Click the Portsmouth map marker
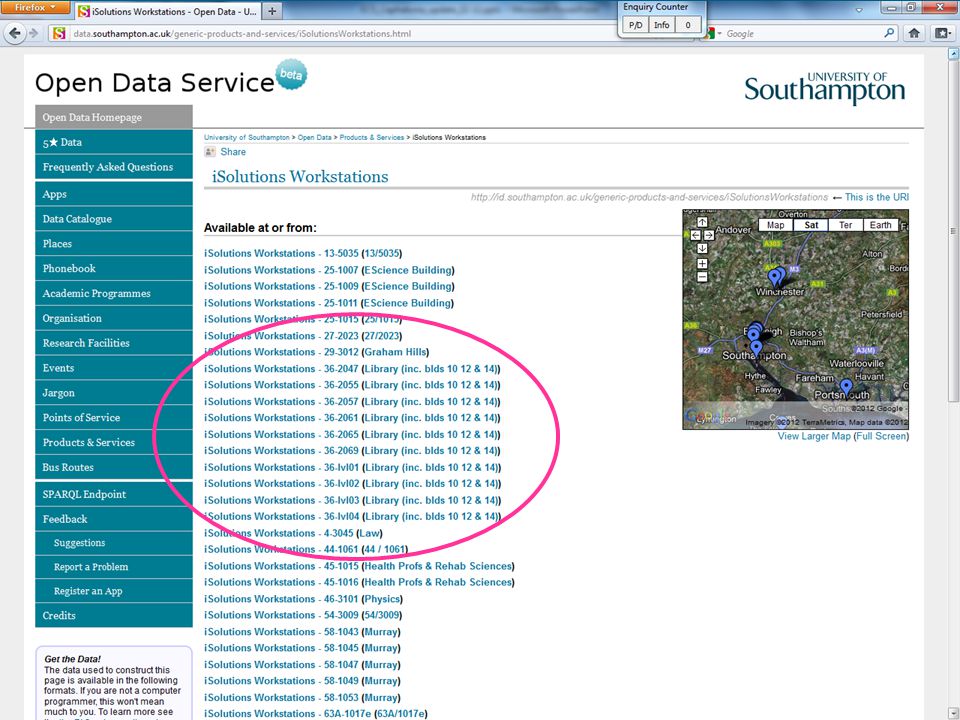The width and height of the screenshot is (960, 720). (846, 387)
